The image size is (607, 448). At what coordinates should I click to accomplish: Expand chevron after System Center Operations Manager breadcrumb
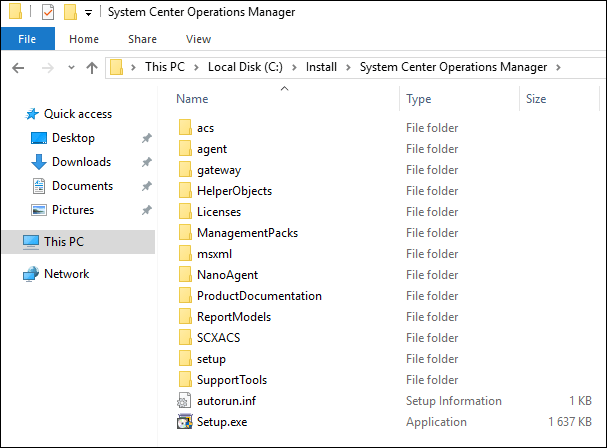(558, 67)
